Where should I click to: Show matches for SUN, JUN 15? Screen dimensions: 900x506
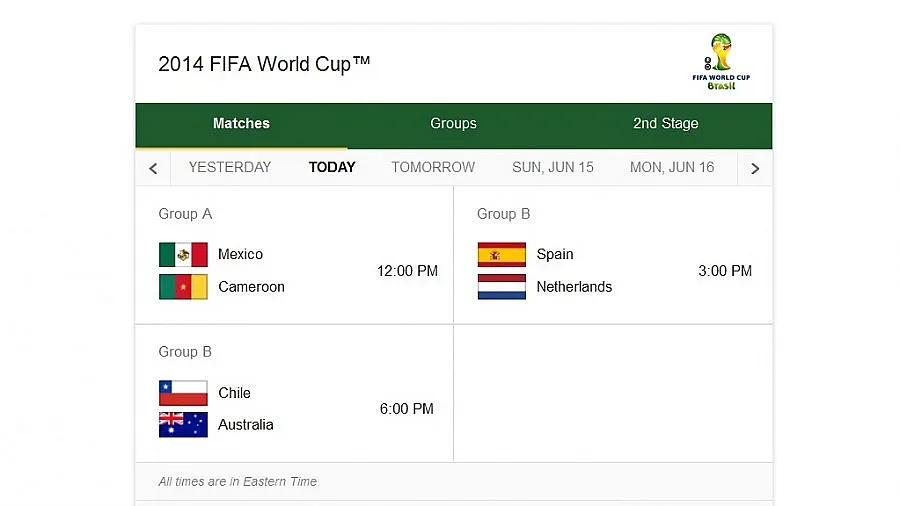pyautogui.click(x=553, y=167)
